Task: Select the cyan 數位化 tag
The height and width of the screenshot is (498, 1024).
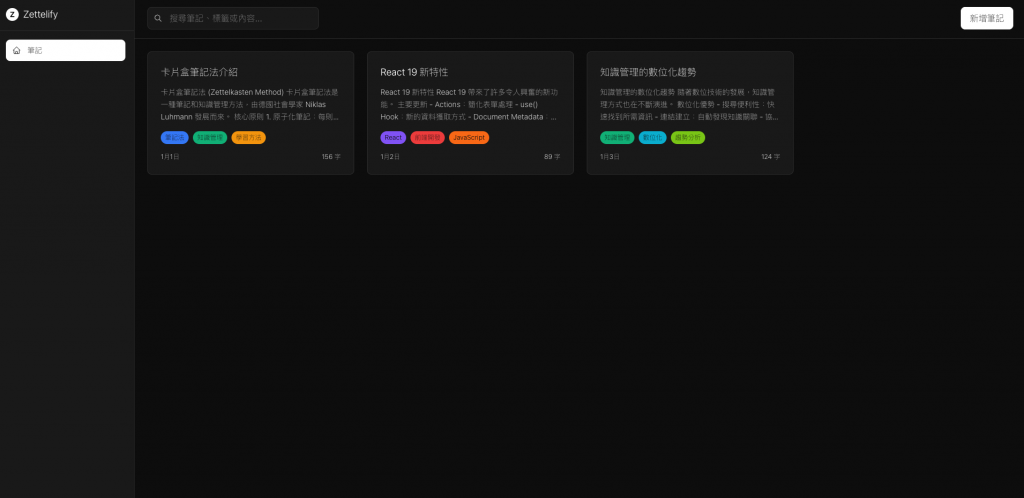Action: point(652,138)
